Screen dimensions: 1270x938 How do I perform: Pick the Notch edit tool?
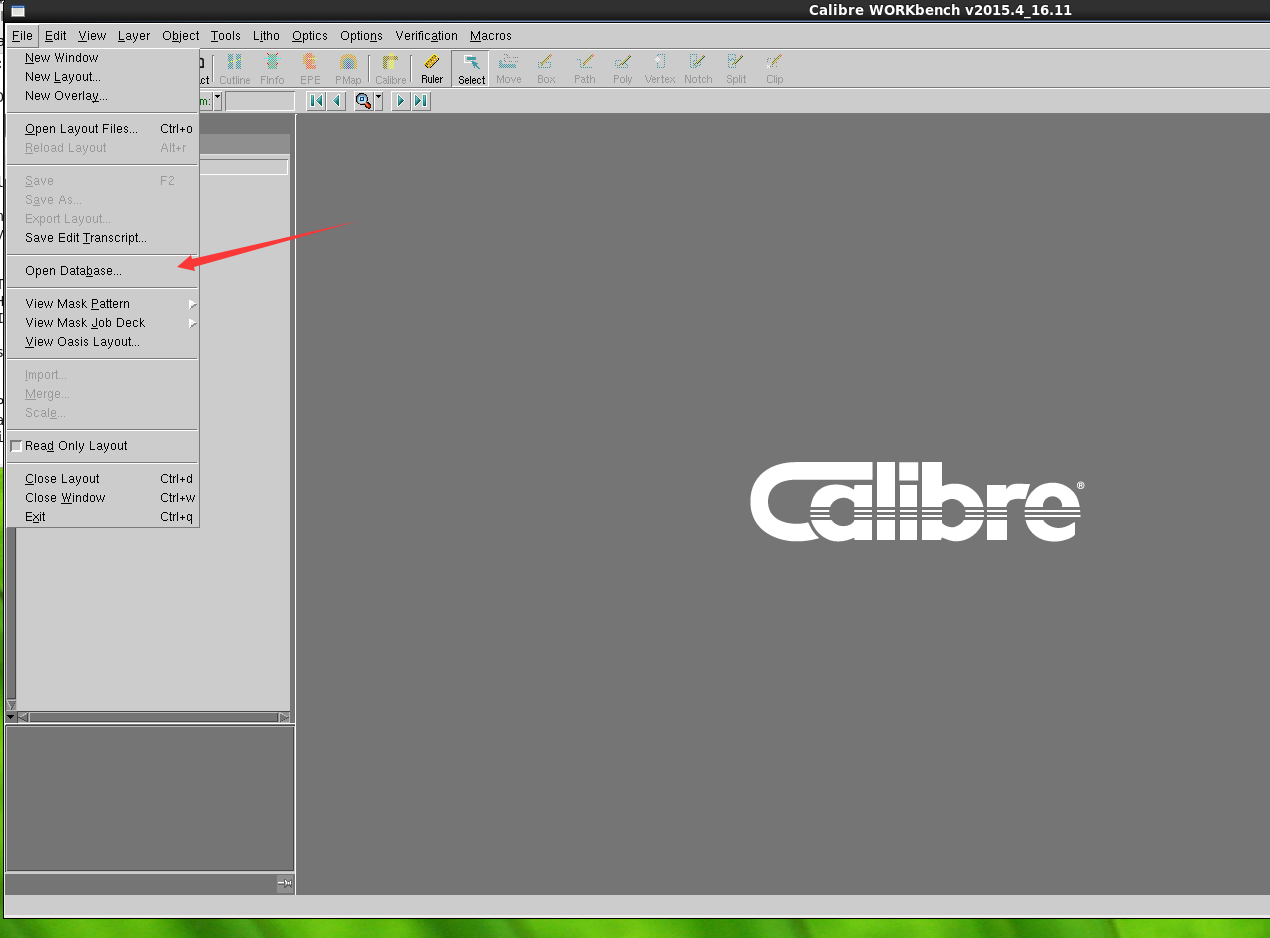pos(698,69)
